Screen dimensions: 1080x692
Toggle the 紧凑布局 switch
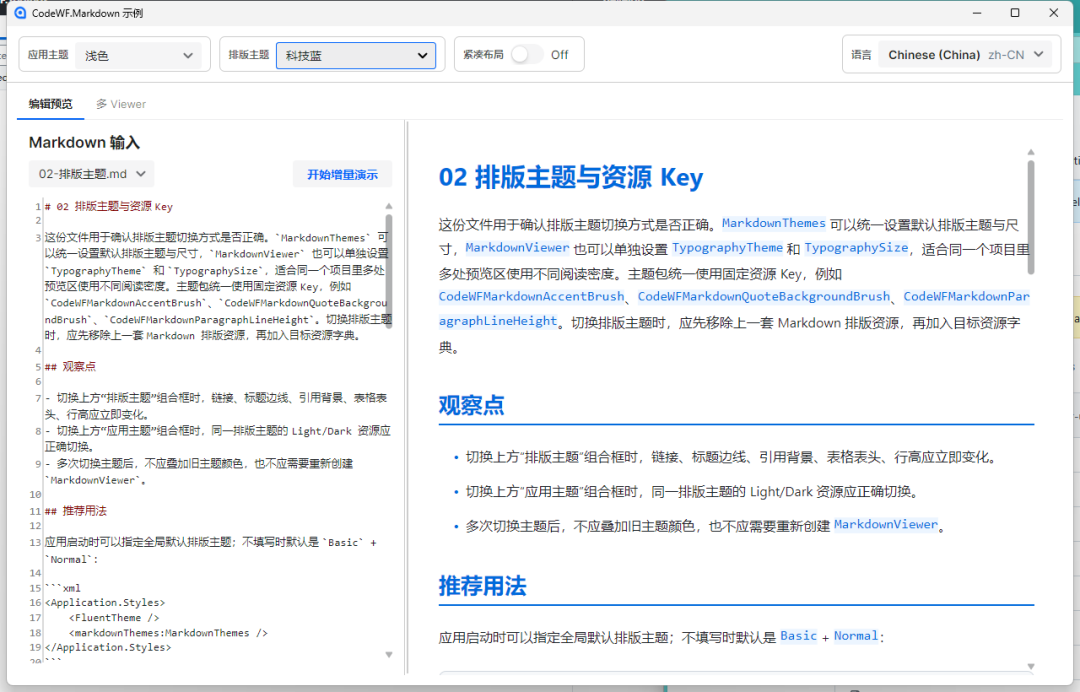[x=527, y=54]
